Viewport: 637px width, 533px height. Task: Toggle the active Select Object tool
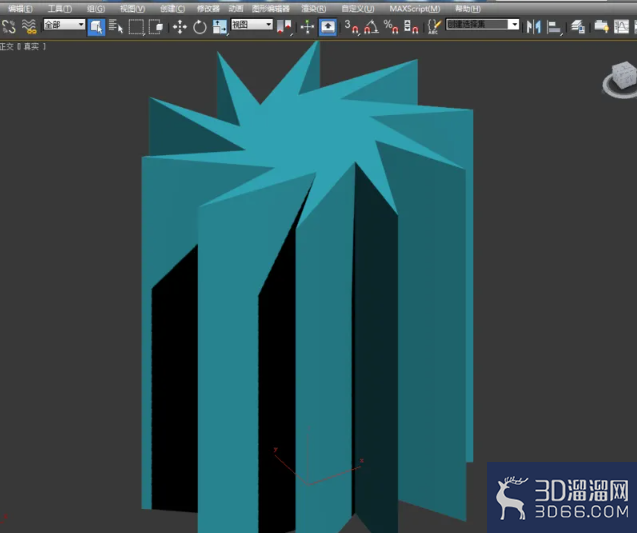96,27
